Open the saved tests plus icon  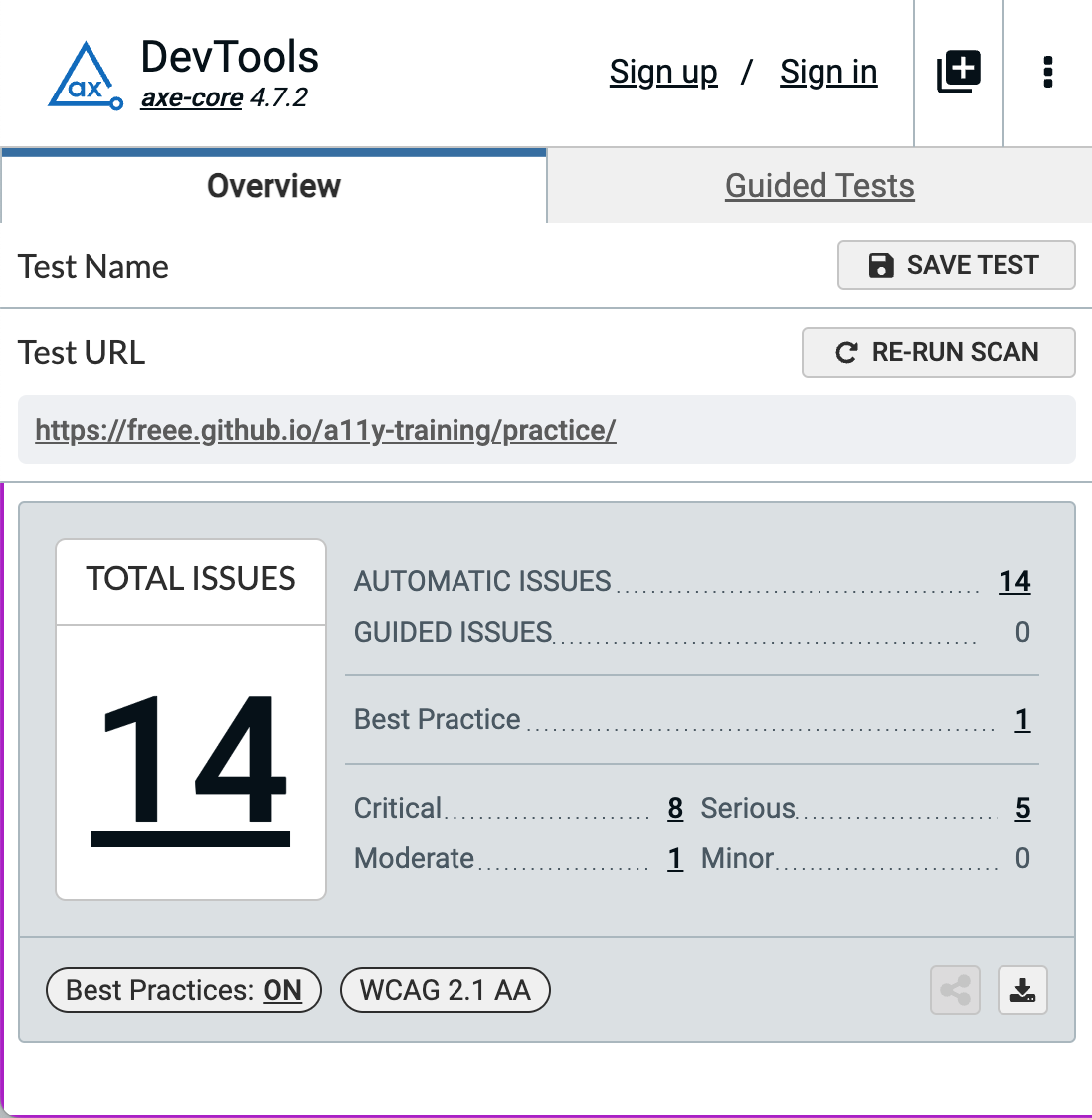click(x=959, y=73)
